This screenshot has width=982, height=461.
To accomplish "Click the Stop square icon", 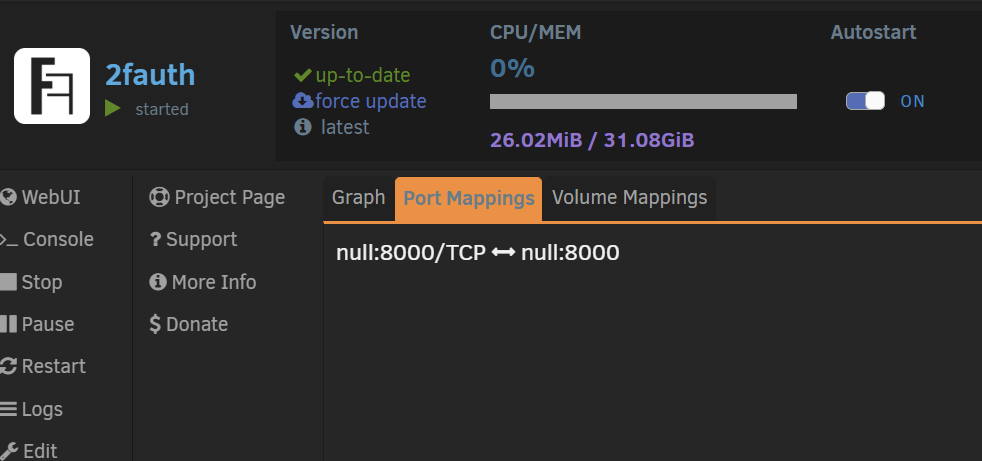I will pyautogui.click(x=8, y=282).
